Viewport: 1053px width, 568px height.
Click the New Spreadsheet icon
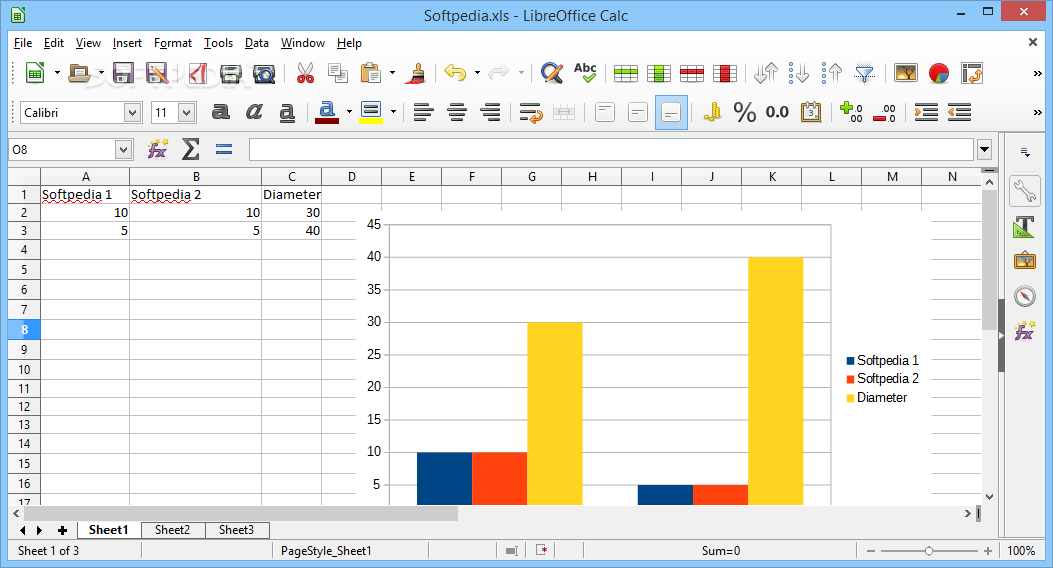(35, 73)
